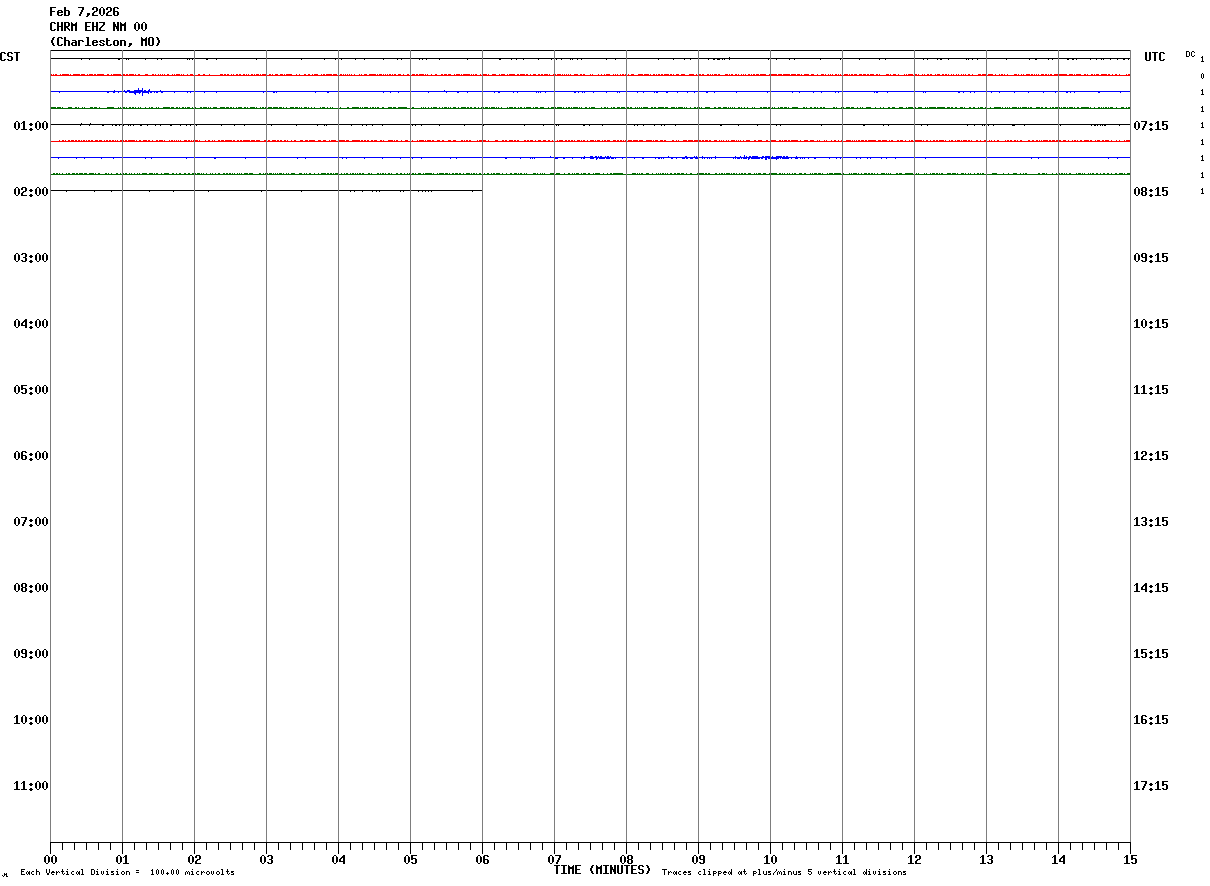
Task: Click the 'Traces clipped at plus/minus 5 vertical divisions' note
Action: (x=784, y=873)
